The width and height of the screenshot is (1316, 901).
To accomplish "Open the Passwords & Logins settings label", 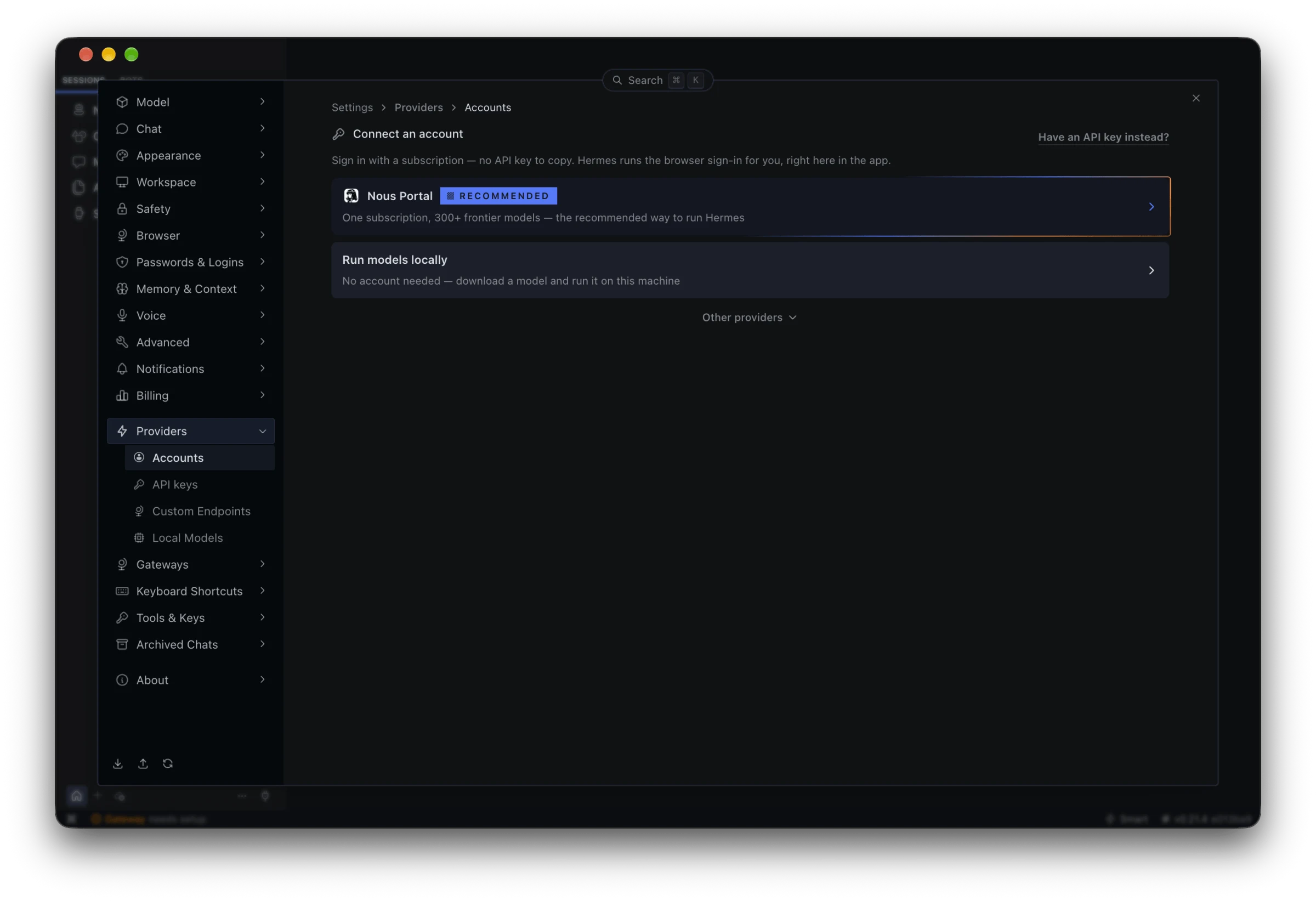I will [x=190, y=262].
